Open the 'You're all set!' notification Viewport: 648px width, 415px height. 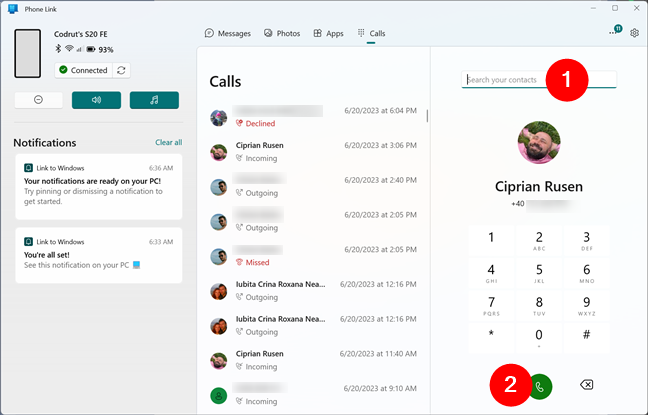pos(99,255)
